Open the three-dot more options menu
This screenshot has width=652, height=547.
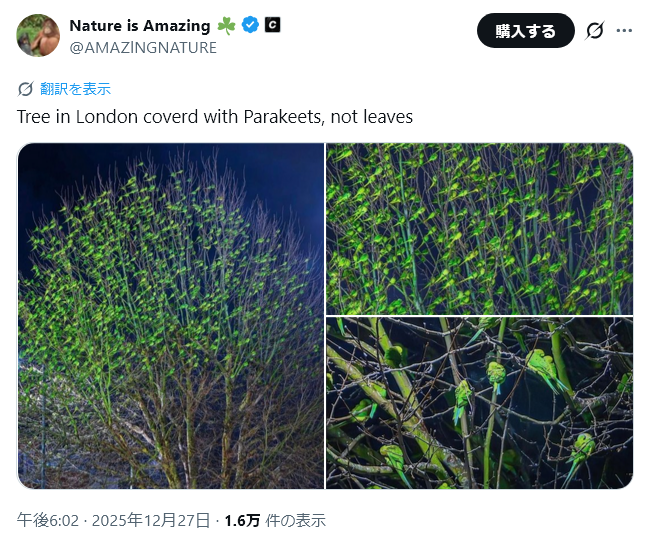[624, 30]
